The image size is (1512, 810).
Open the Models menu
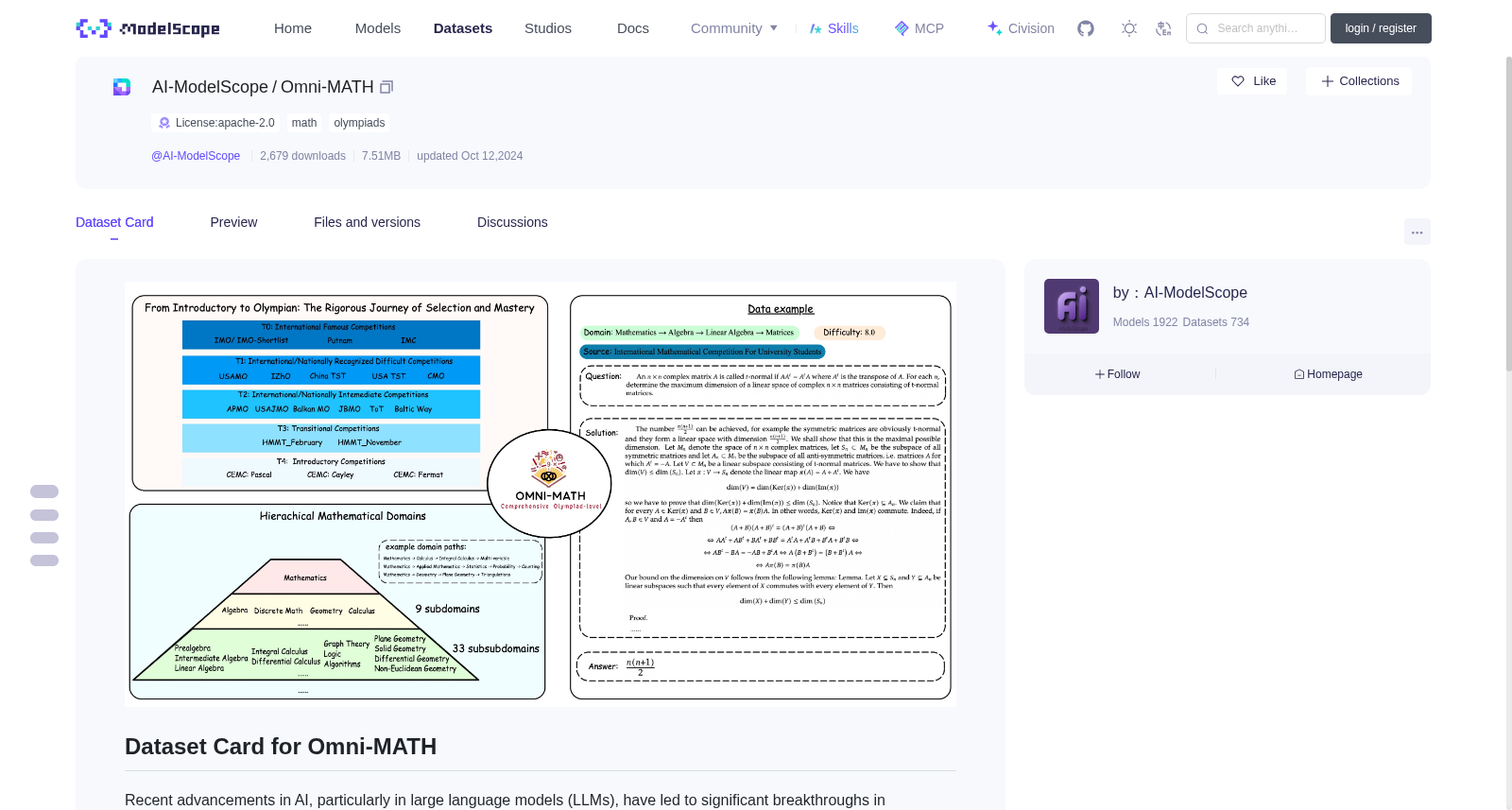click(x=378, y=28)
